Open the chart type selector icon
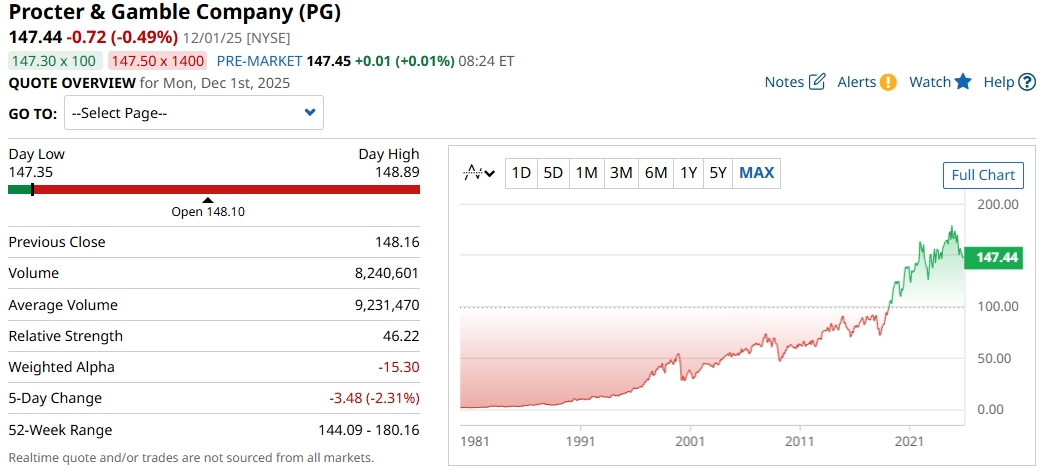The image size is (1043, 471). coord(479,173)
